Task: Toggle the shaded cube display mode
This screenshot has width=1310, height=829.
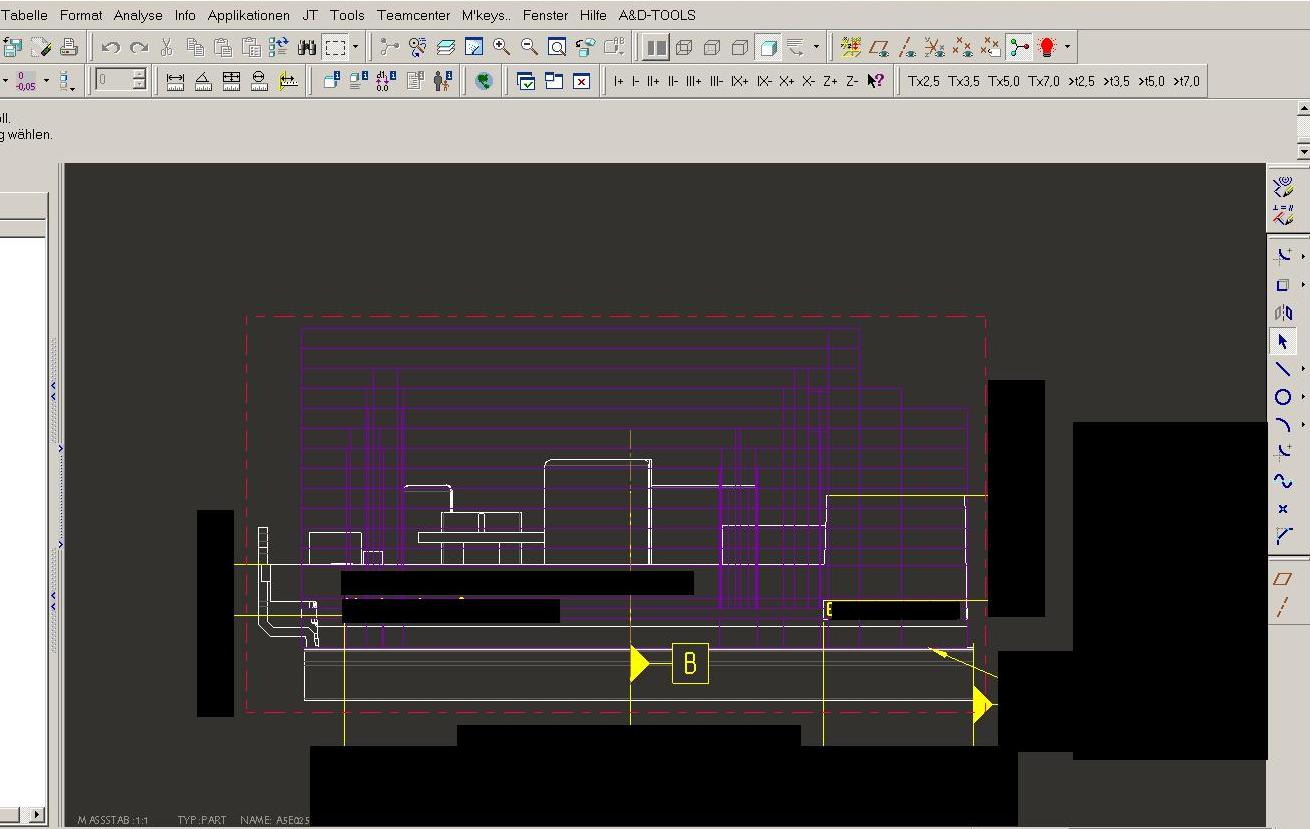Action: [768, 47]
